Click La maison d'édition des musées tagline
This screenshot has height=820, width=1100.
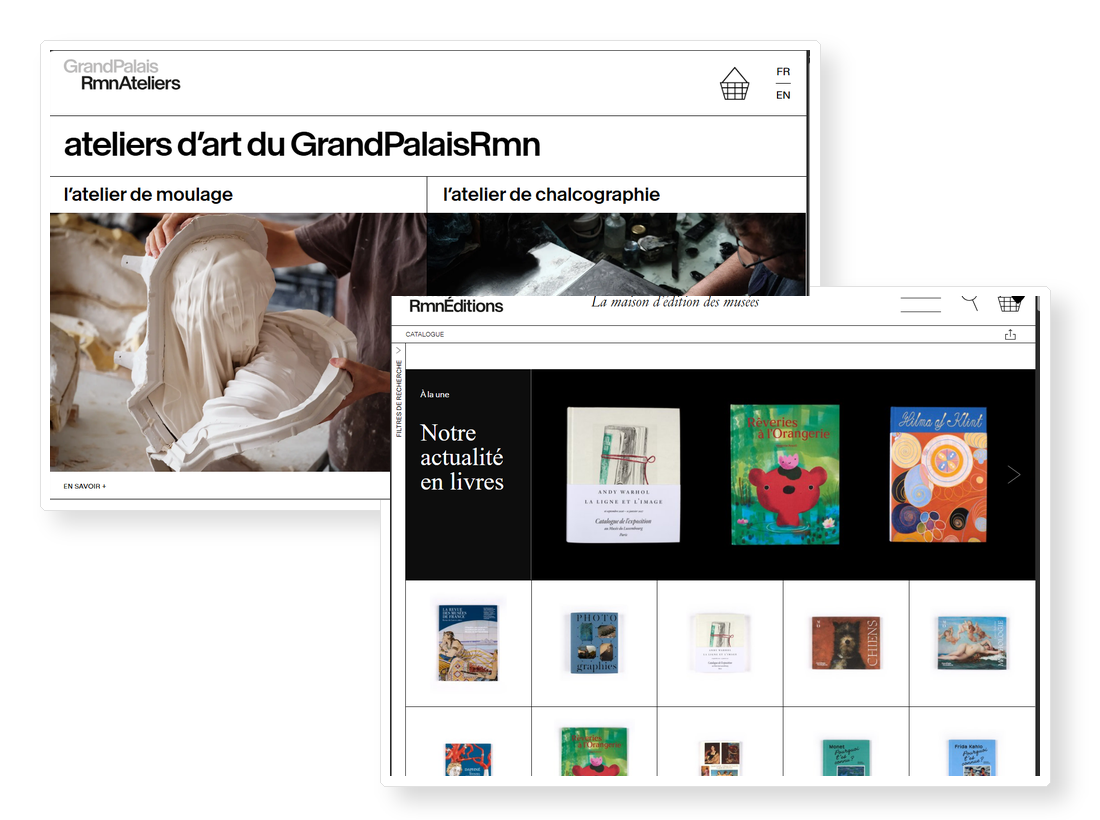click(675, 302)
